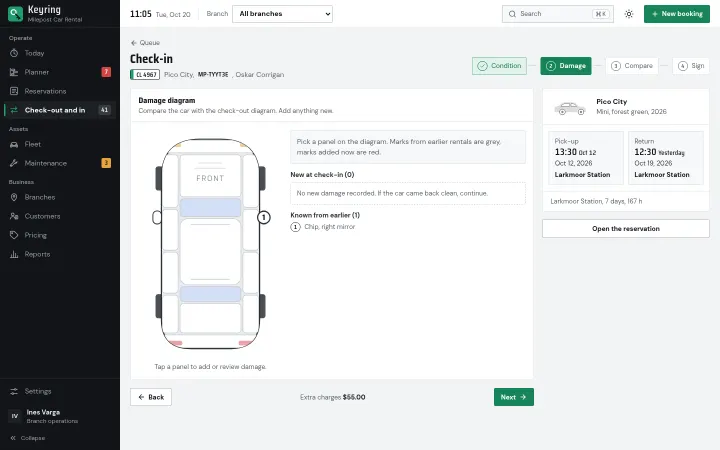The image size is (720, 450).
Task: Click the Branches location pin icon
Action: (x=14, y=197)
